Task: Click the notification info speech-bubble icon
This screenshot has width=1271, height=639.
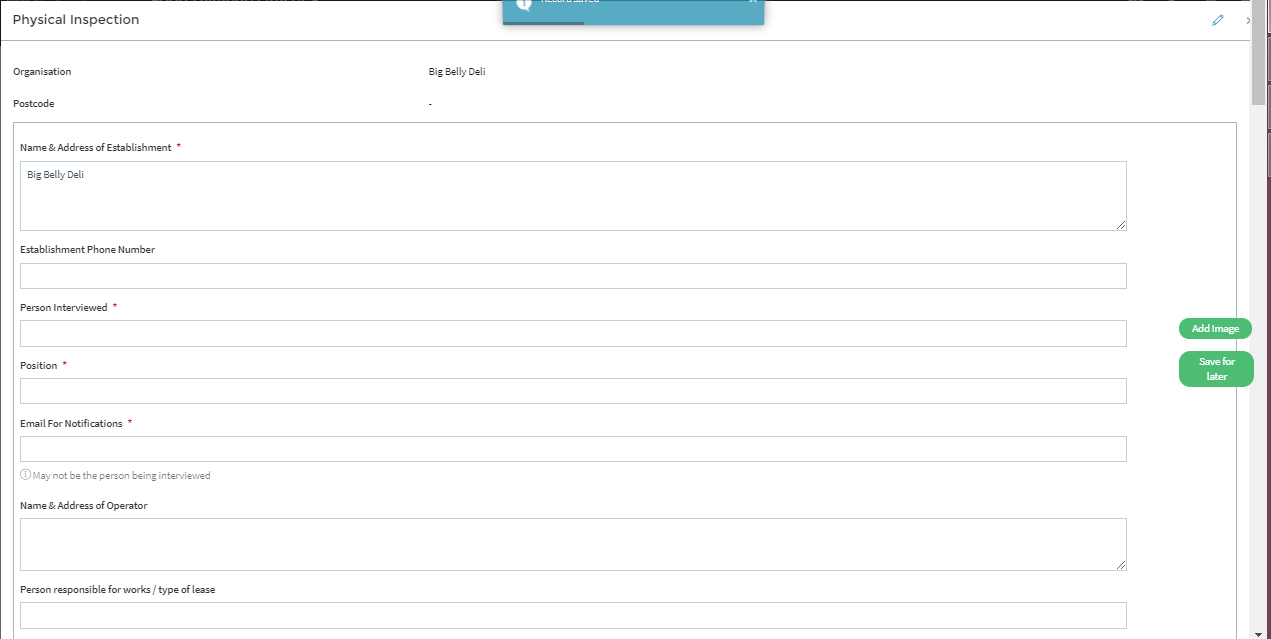Action: pos(523,4)
